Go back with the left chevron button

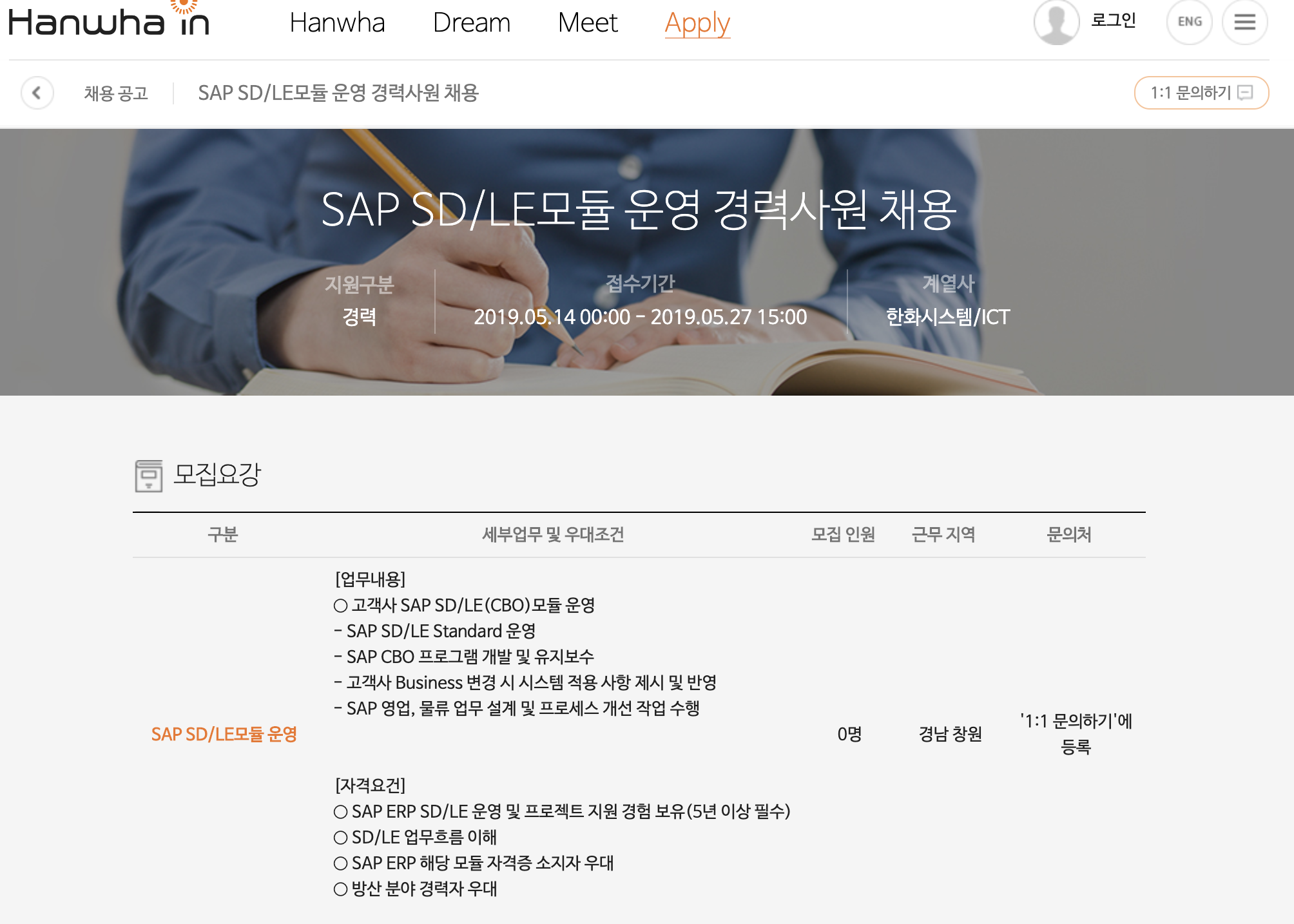37,93
